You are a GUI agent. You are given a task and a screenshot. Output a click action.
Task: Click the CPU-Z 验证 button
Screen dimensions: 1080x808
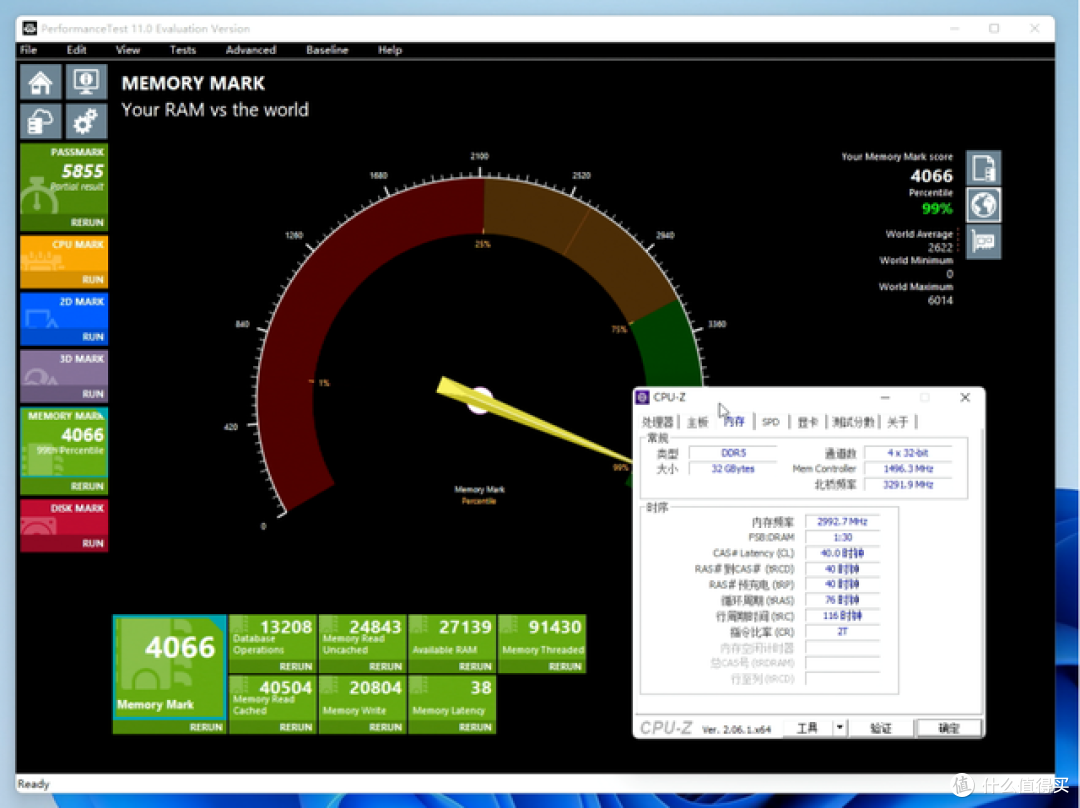click(x=881, y=728)
